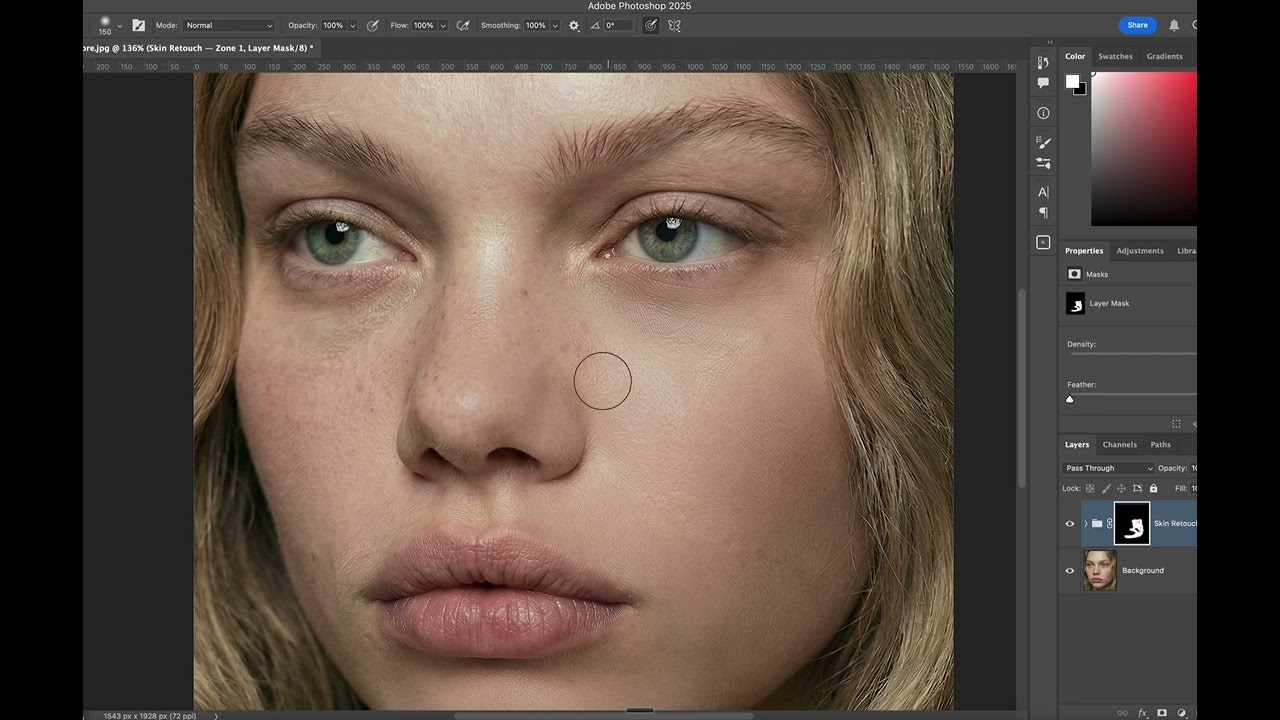
Task: Open the brush settings gear icon
Action: pyautogui.click(x=574, y=25)
